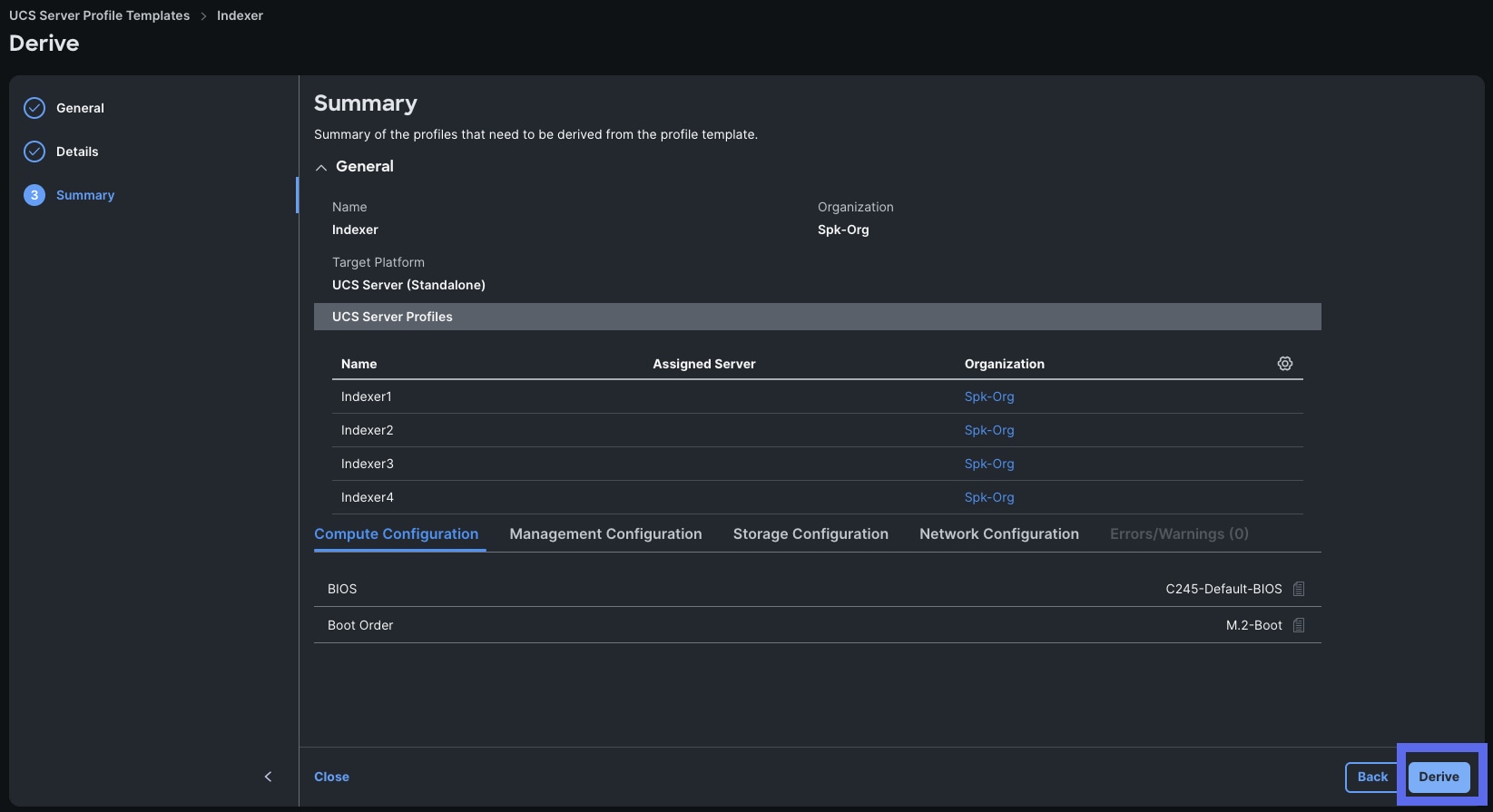Open table settings gear icon
1493x812 pixels.
[1284, 364]
